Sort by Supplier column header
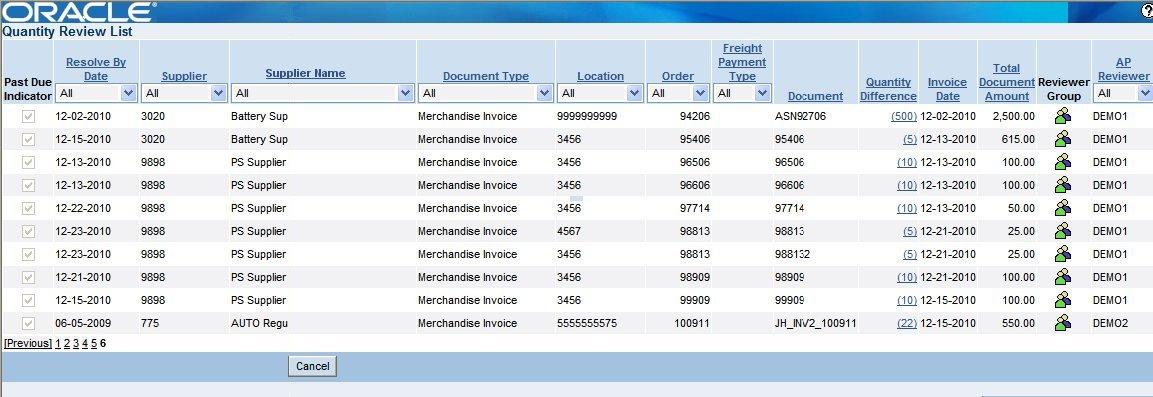The image size is (1153, 397). [185, 76]
